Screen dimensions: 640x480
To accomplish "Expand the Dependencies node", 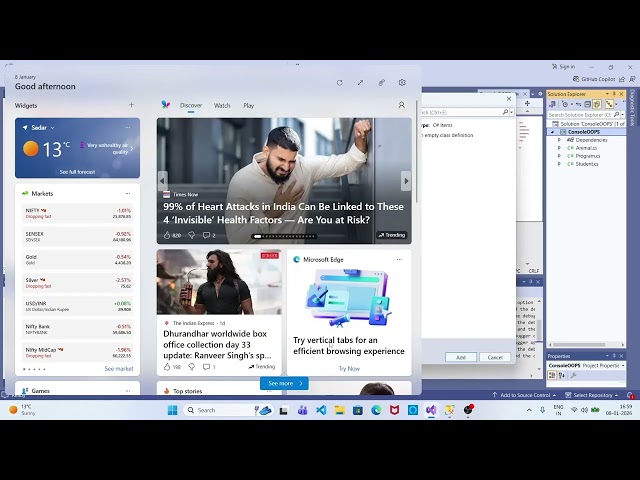I will click(x=560, y=140).
